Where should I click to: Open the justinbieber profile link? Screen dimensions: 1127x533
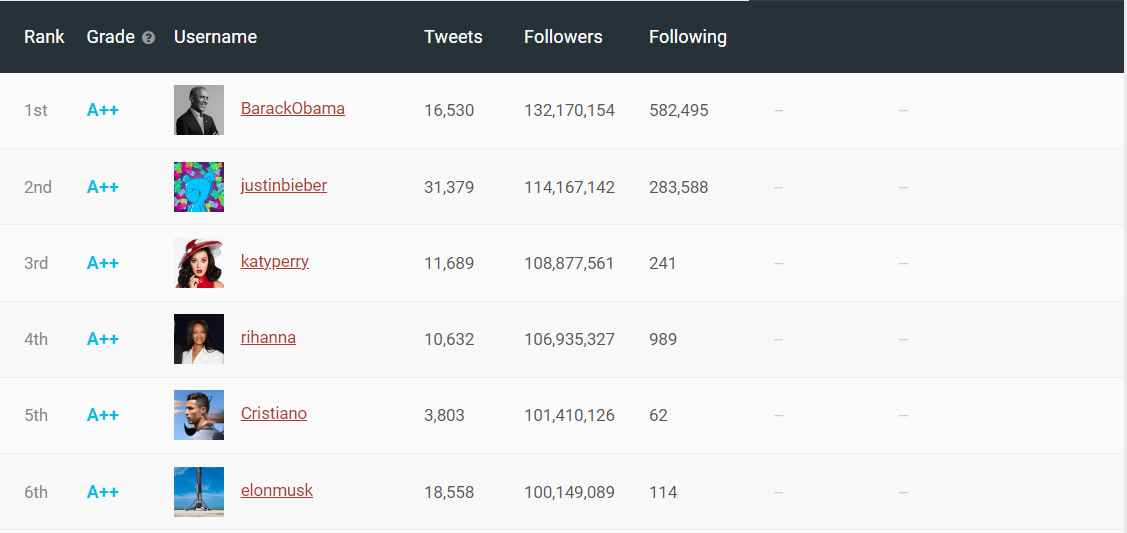pyautogui.click(x=283, y=186)
